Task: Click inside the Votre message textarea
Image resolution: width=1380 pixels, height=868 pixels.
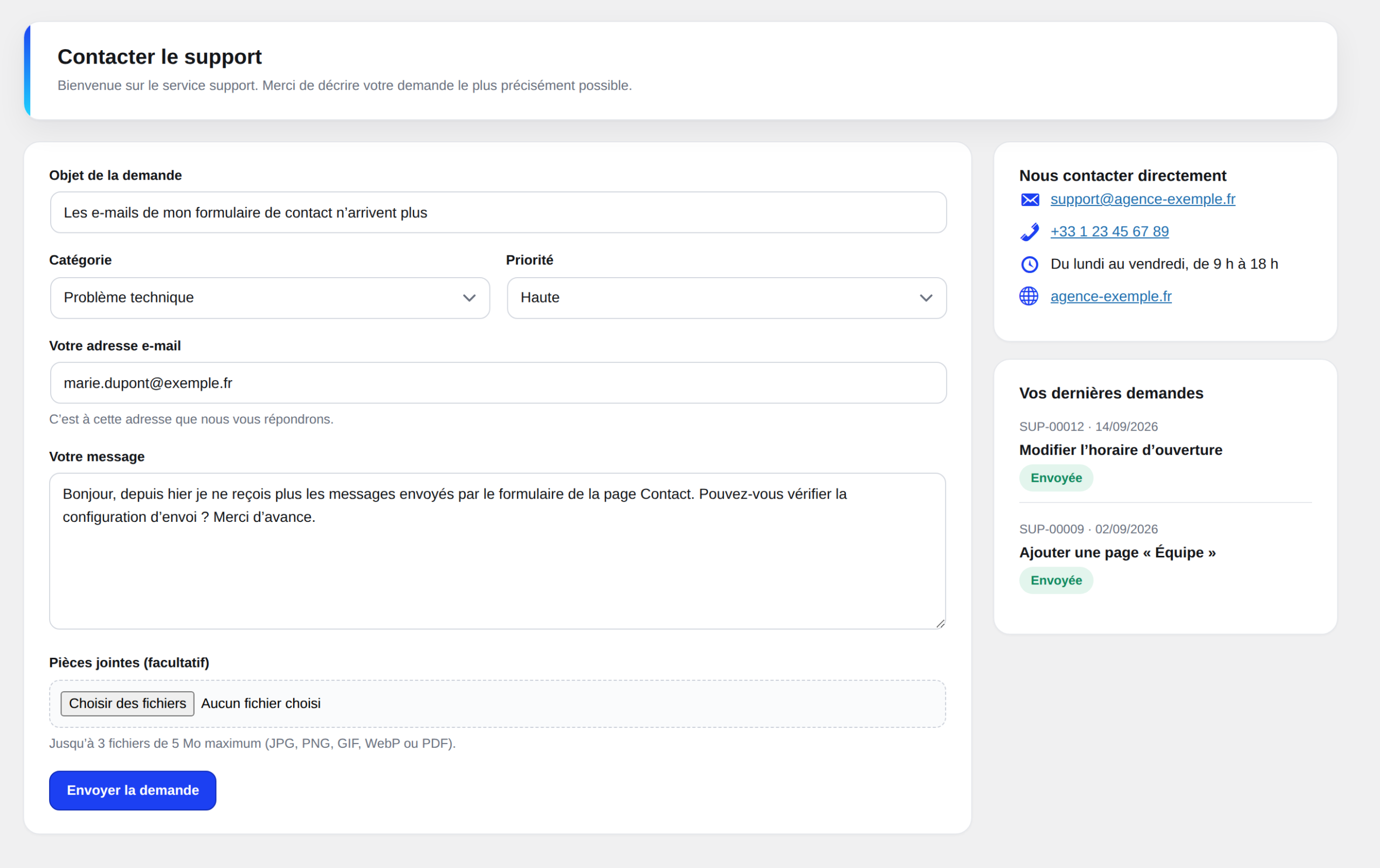Action: click(x=498, y=552)
